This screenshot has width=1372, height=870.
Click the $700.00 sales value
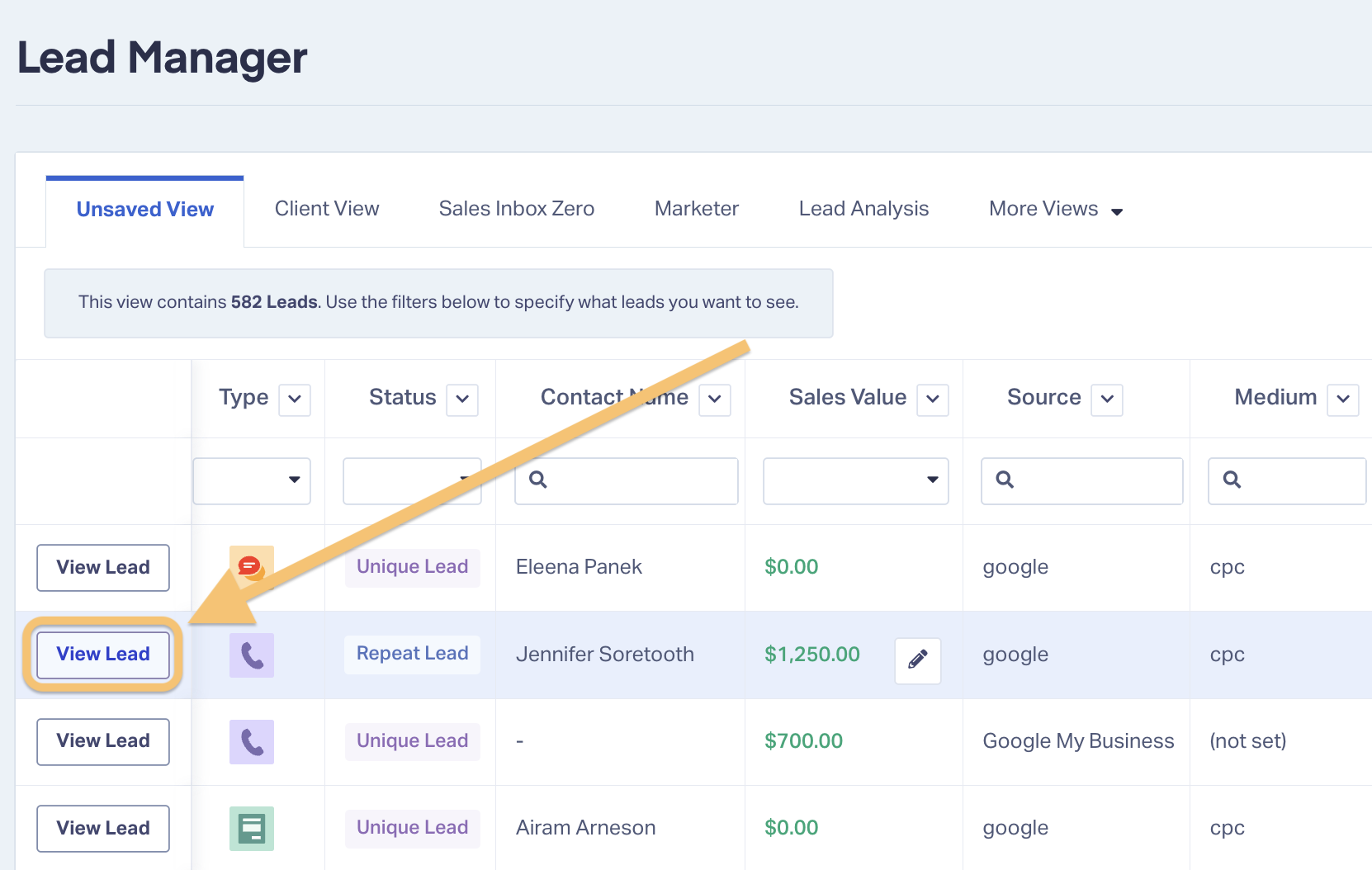click(804, 741)
